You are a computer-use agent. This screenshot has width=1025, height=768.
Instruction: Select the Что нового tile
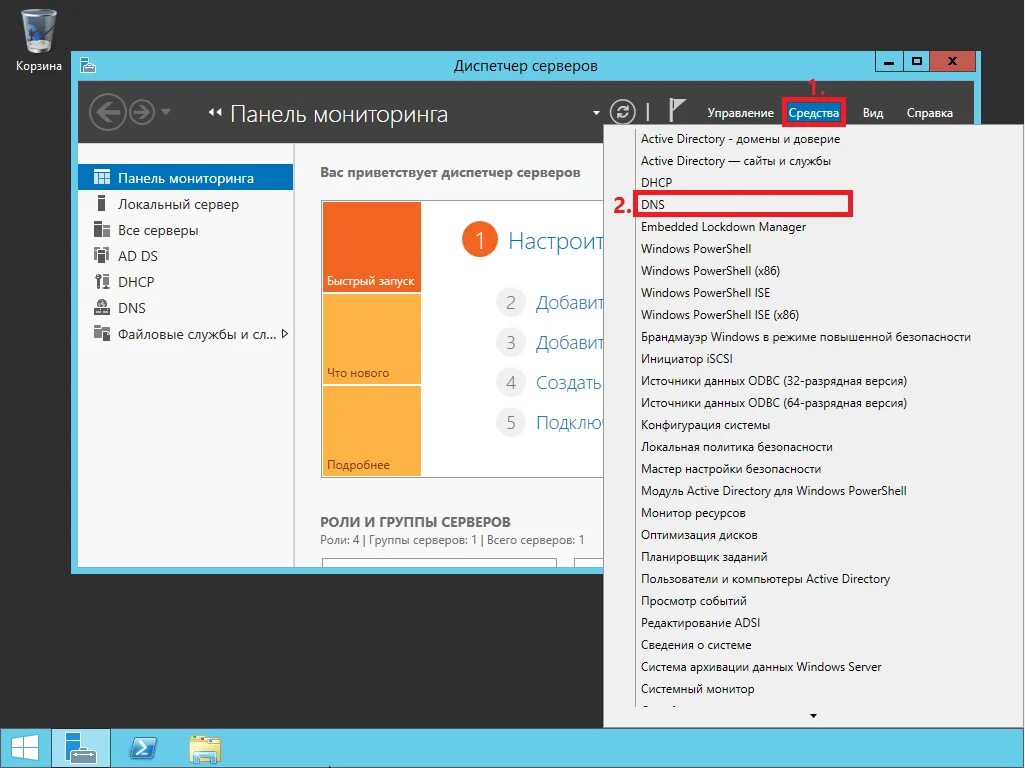tap(371, 339)
